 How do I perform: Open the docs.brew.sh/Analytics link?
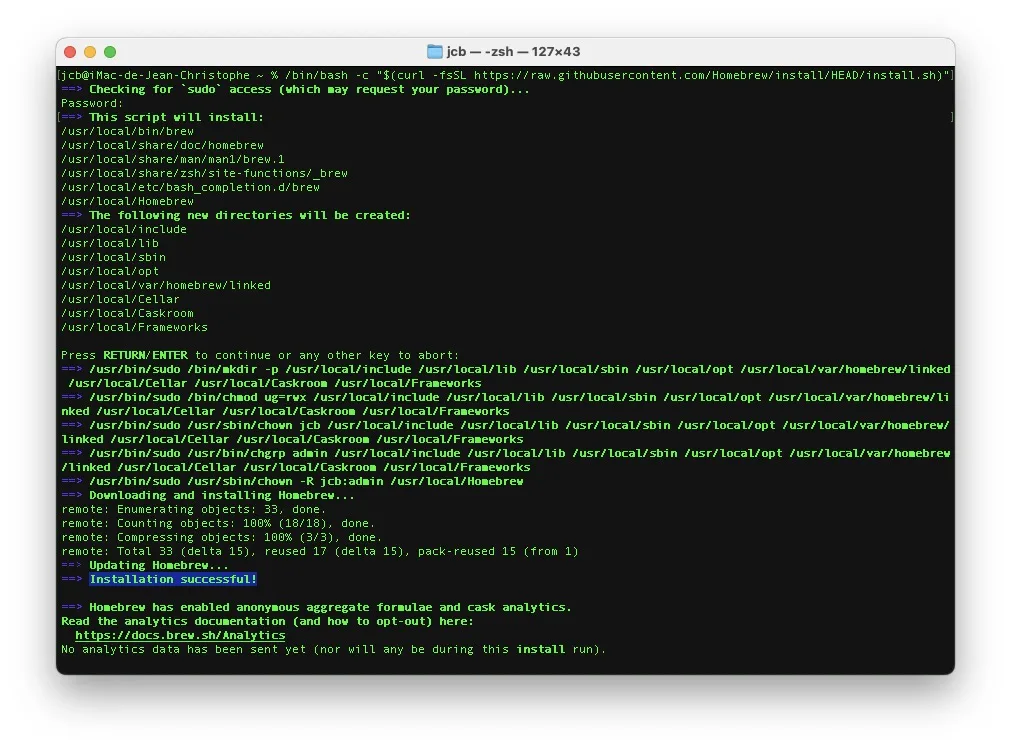coord(179,635)
